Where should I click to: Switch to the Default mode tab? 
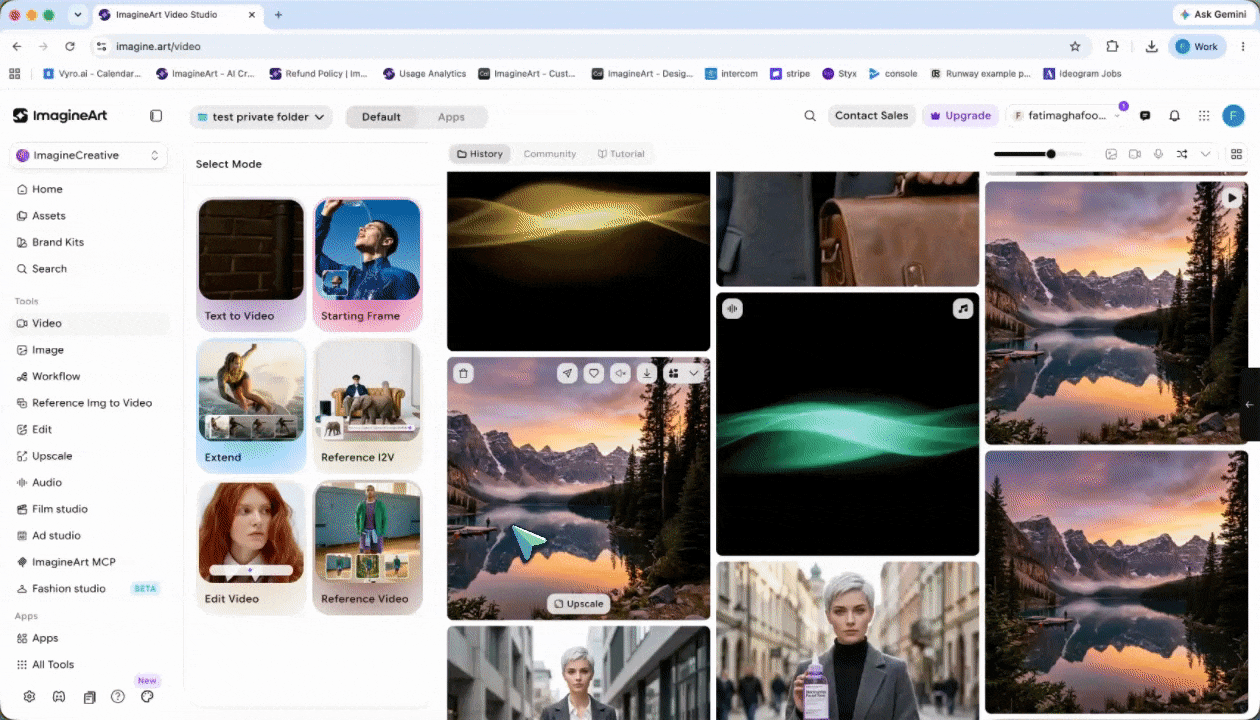381,117
